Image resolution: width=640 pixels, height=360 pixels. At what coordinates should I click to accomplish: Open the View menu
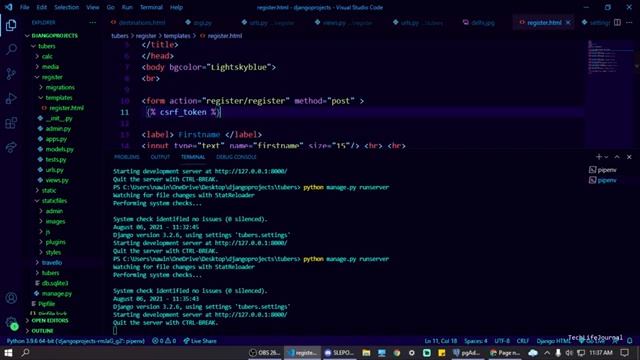tap(93, 7)
